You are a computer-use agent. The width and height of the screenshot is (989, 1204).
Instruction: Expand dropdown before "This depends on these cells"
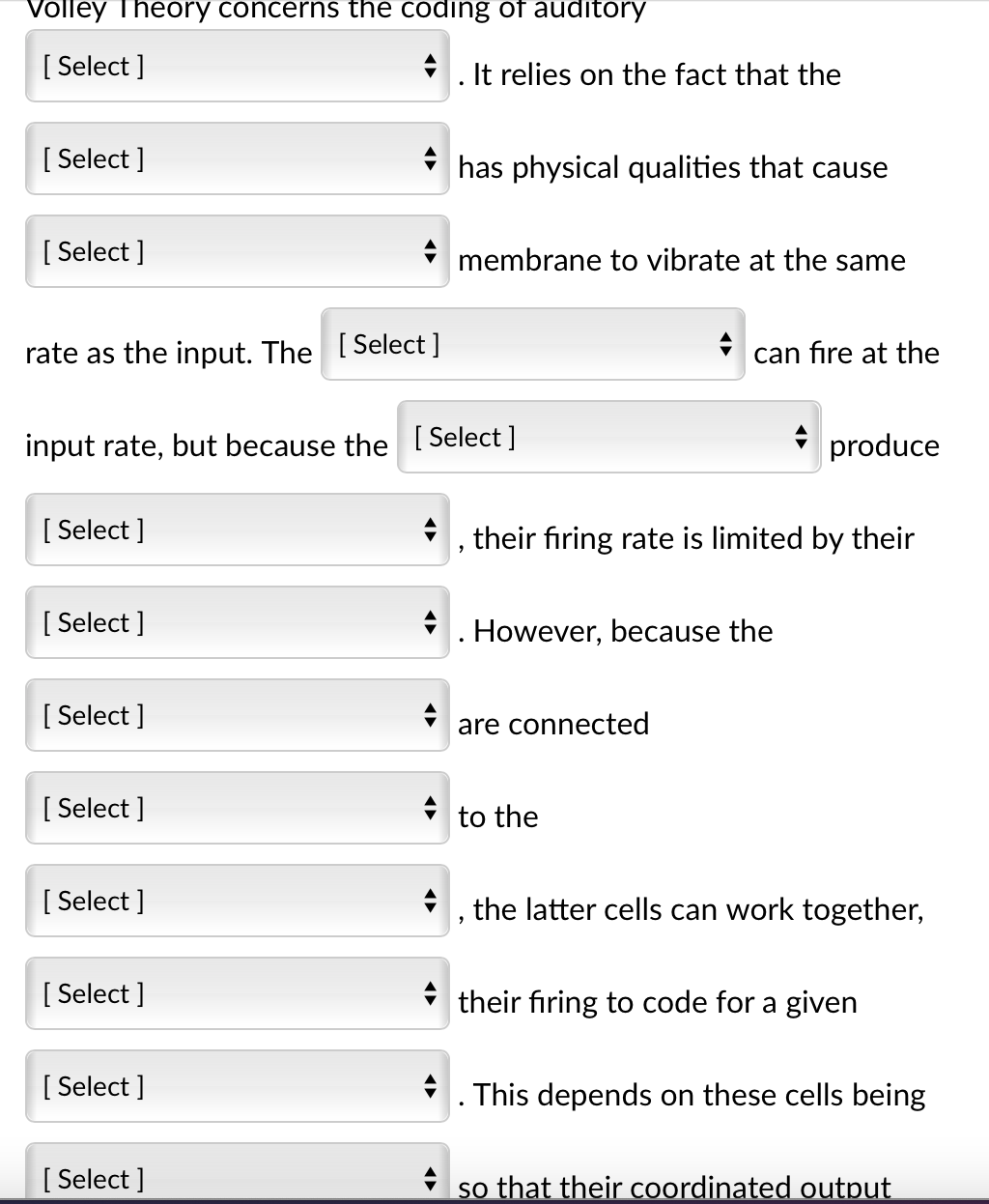(237, 1087)
